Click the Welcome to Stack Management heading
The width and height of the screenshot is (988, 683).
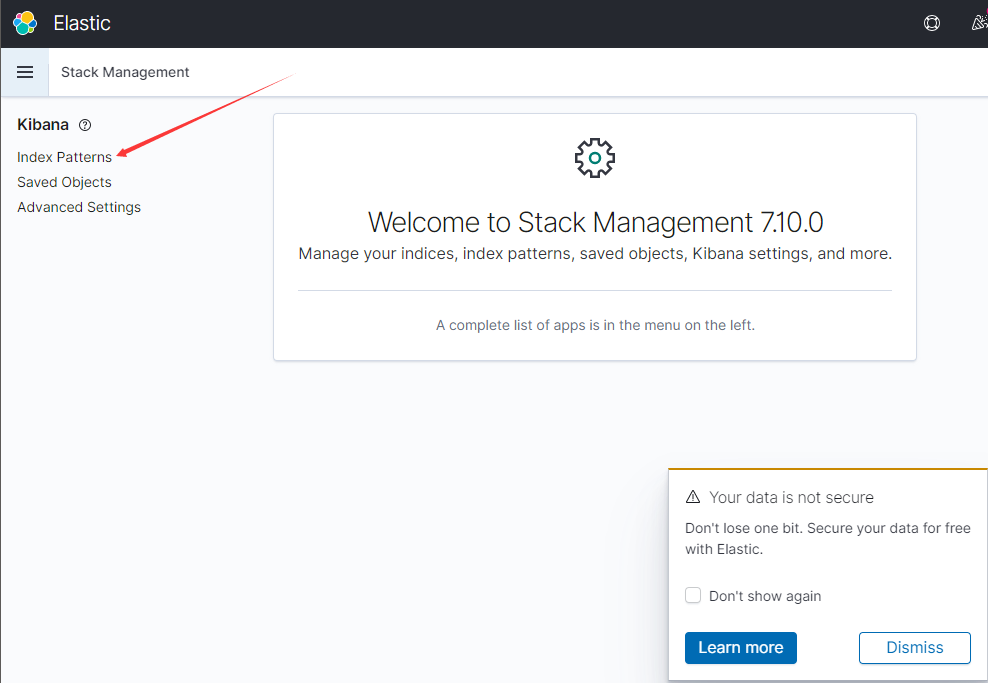(x=595, y=221)
